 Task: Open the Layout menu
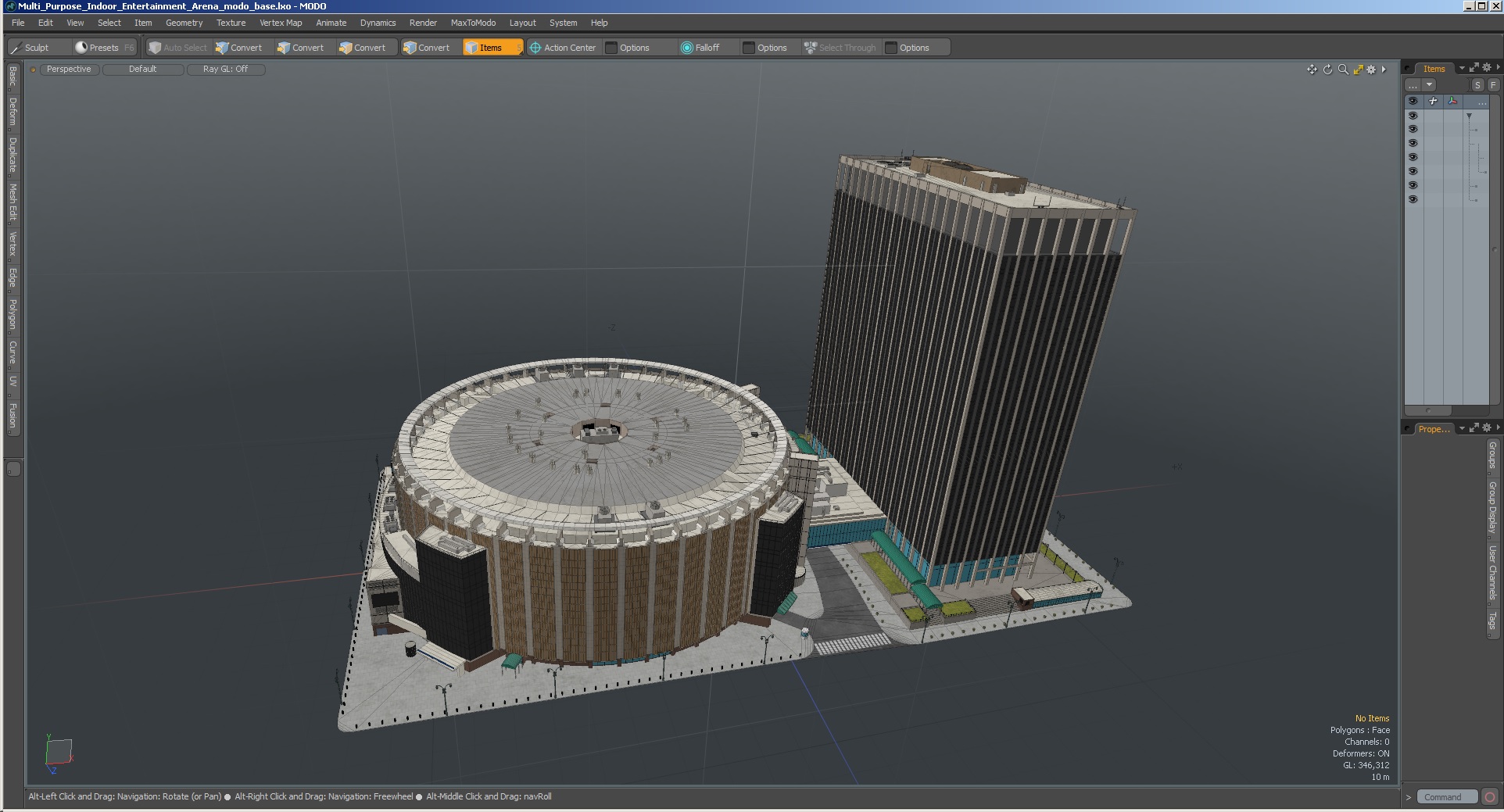[522, 23]
